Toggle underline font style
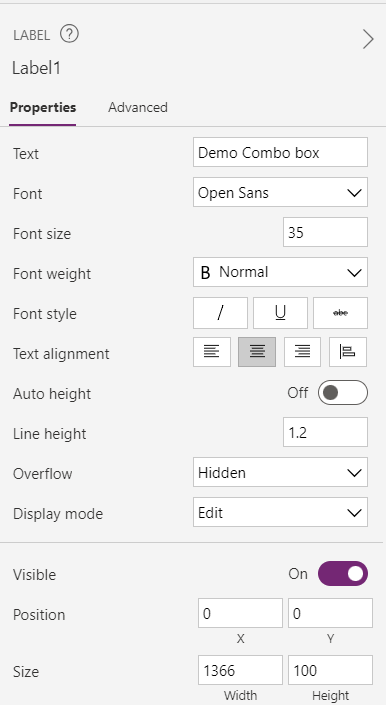Image resolution: width=386 pixels, height=705 pixels. click(x=280, y=312)
